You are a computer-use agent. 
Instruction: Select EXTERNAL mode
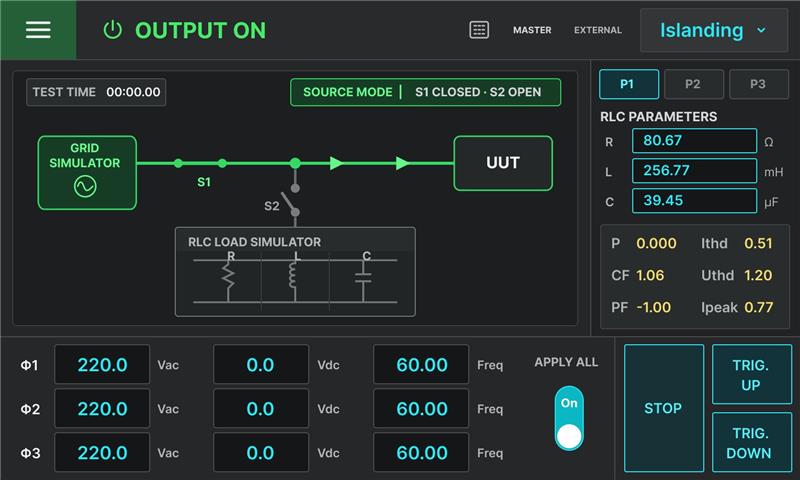click(597, 30)
